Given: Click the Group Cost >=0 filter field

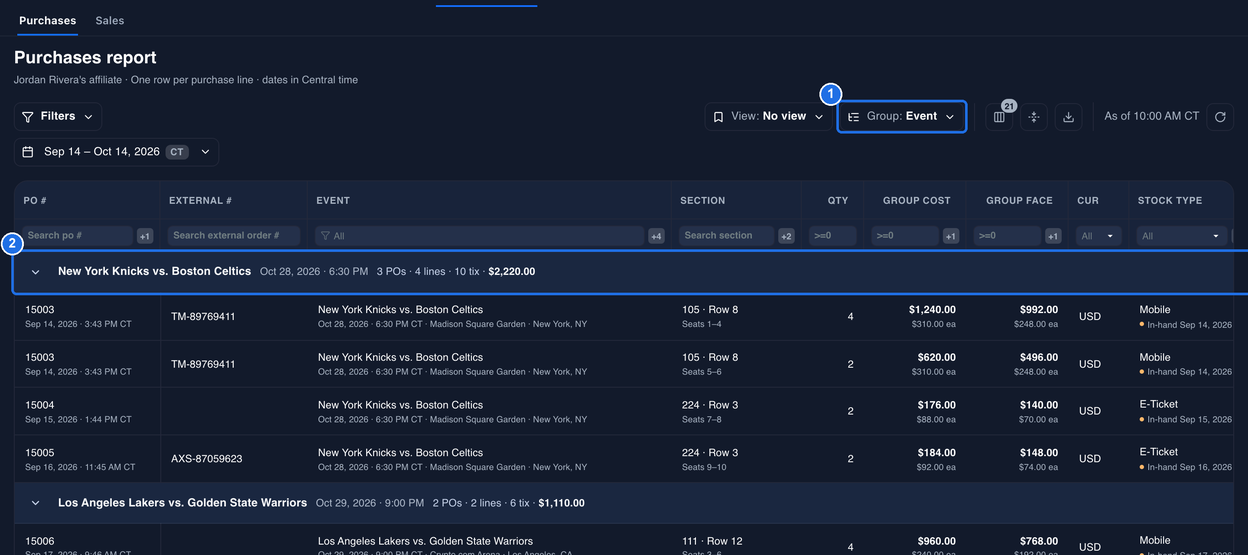Looking at the screenshot, I should click(905, 236).
